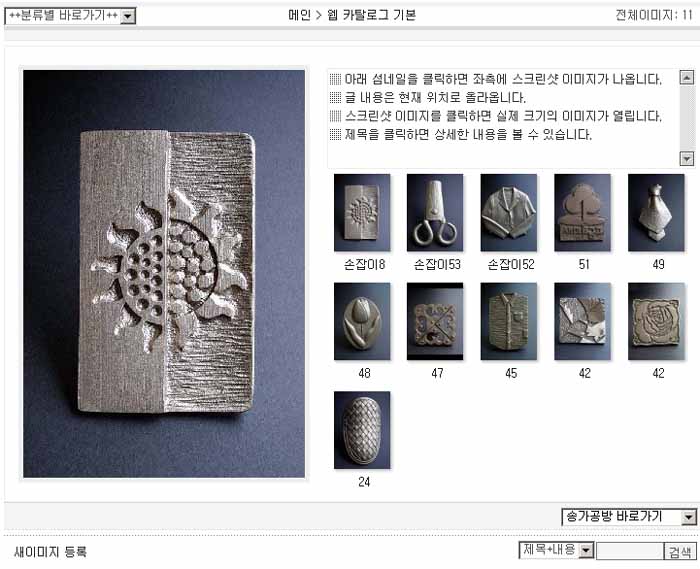Click the 손잡이53 title link
Screen dimensions: 700x569
pos(437,264)
